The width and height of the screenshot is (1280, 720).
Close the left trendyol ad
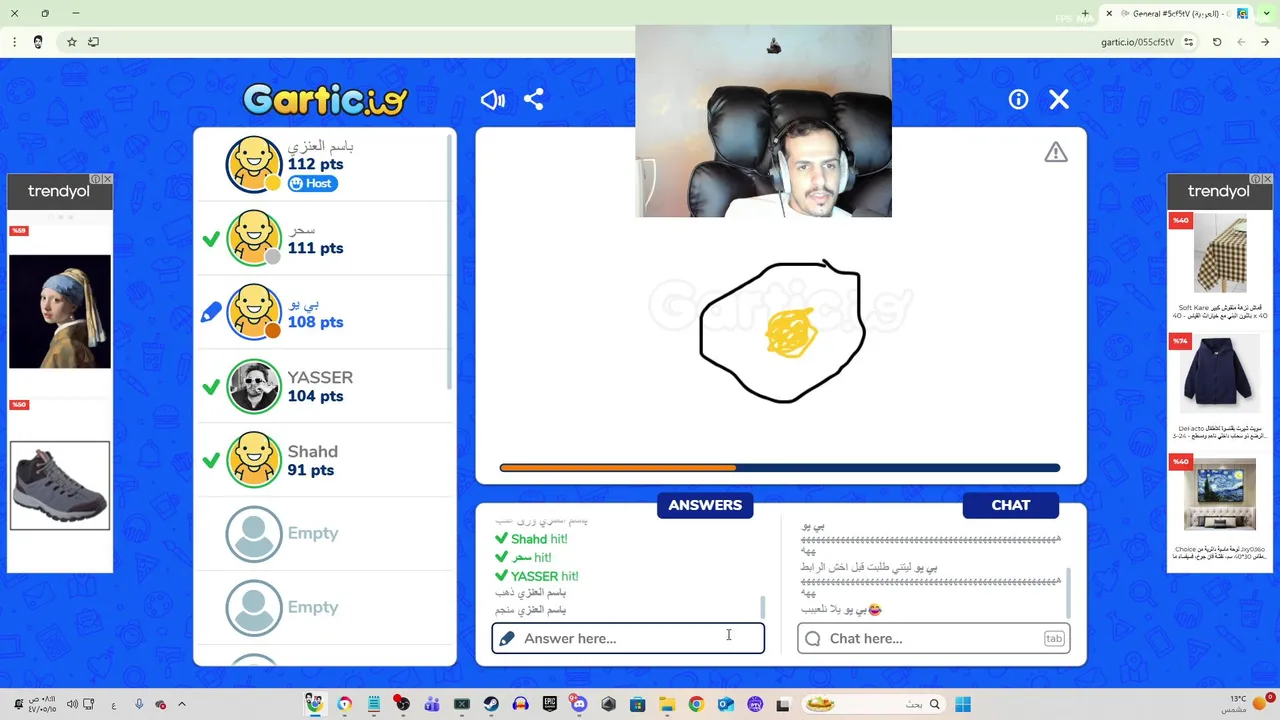107,179
